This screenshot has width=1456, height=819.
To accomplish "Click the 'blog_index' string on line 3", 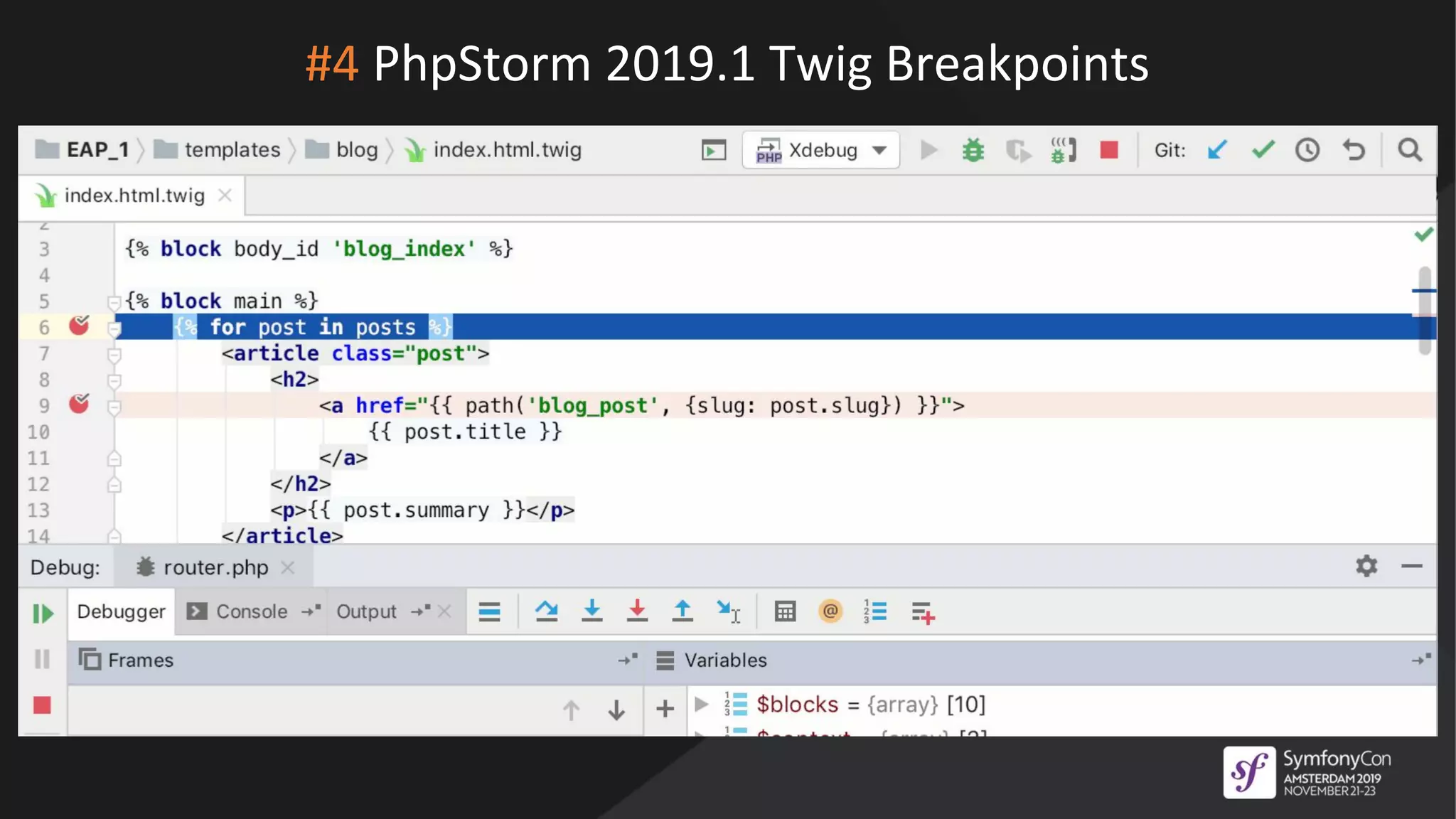I will (404, 249).
